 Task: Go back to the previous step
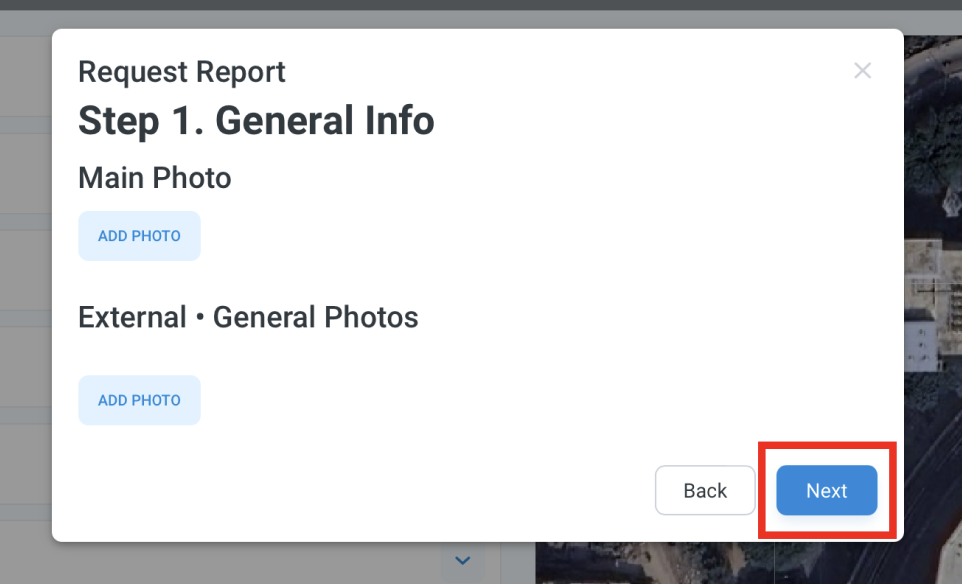(705, 490)
